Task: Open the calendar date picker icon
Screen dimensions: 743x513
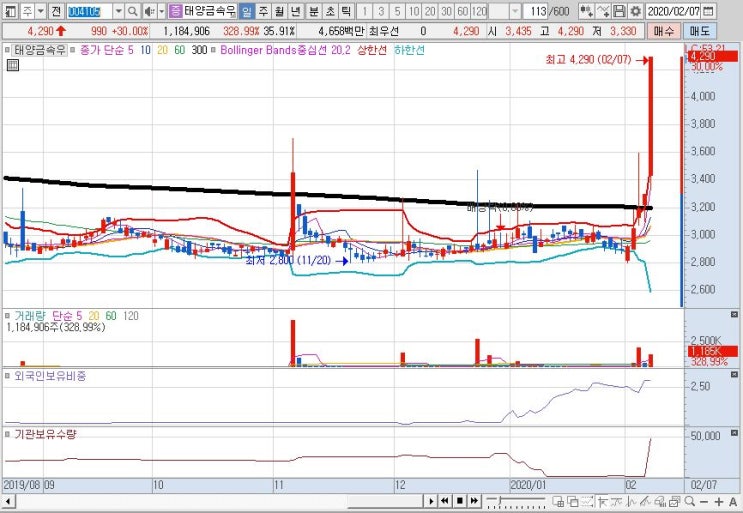Action: pos(708,11)
